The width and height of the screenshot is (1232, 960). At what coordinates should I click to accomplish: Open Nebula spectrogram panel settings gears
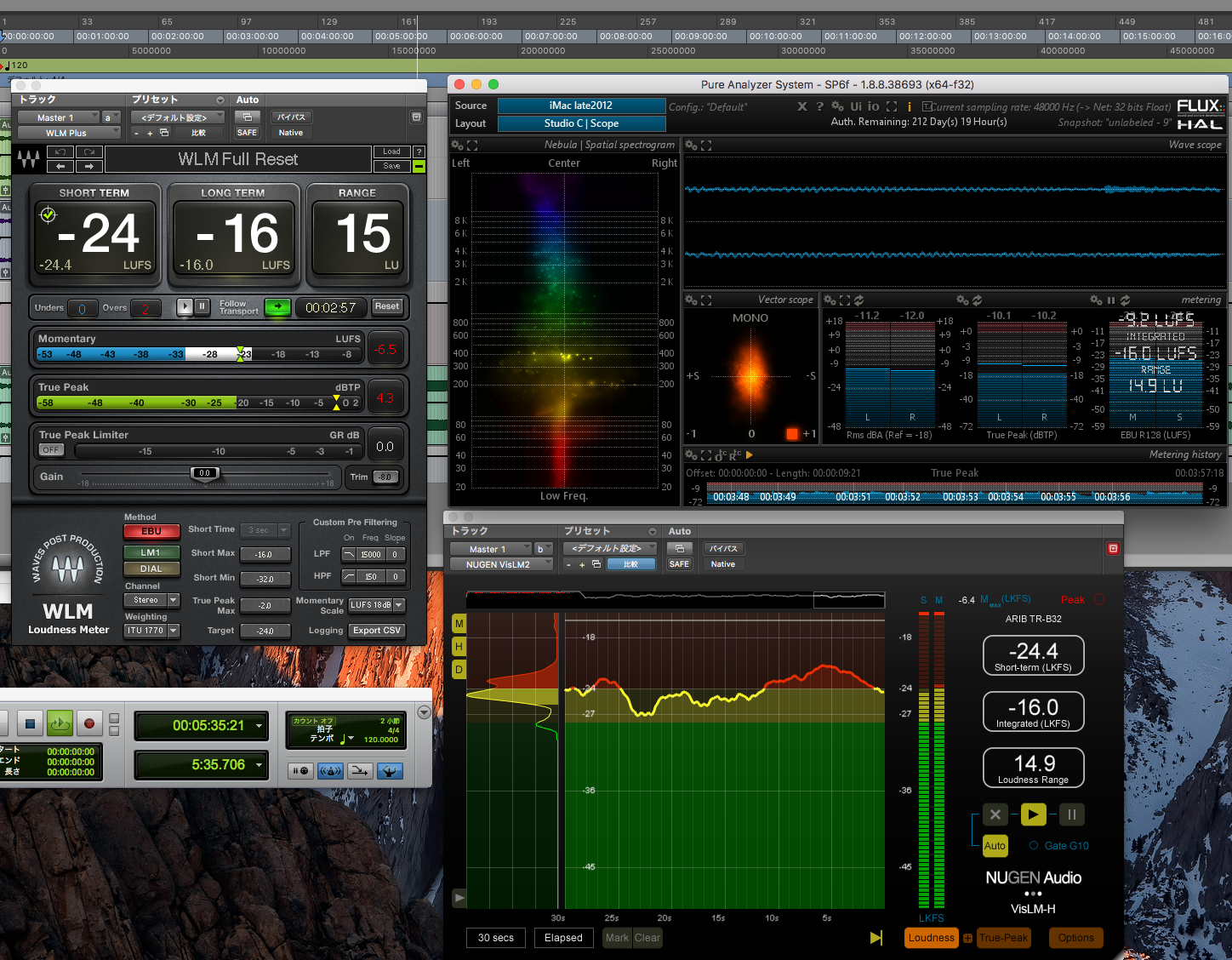457,146
